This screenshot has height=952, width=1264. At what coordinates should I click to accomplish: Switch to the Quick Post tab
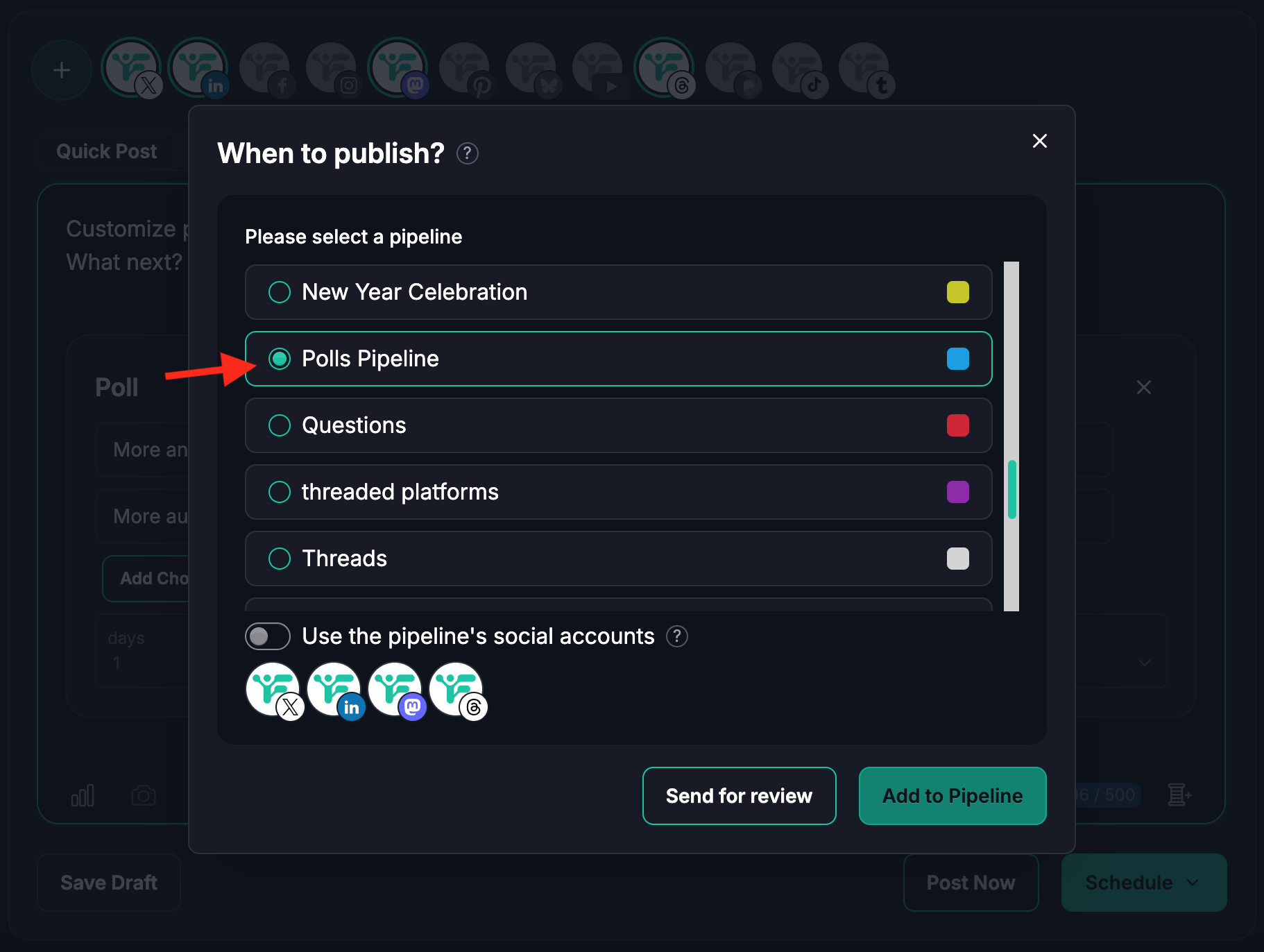[x=107, y=151]
